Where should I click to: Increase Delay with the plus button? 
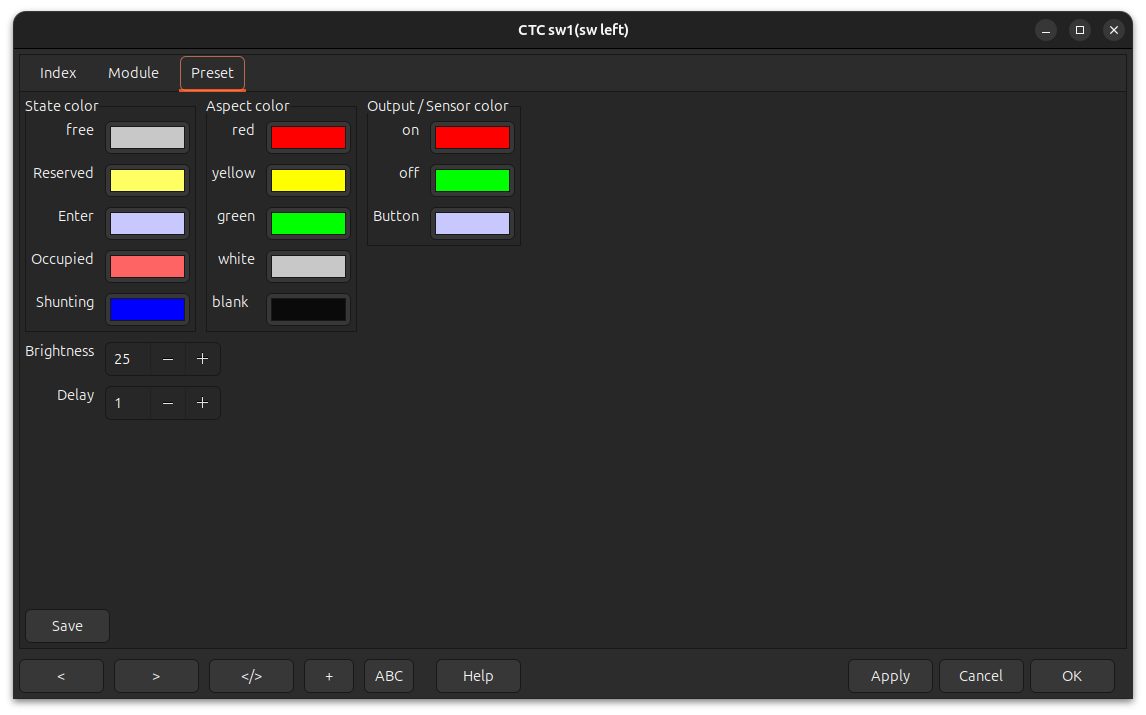point(202,403)
